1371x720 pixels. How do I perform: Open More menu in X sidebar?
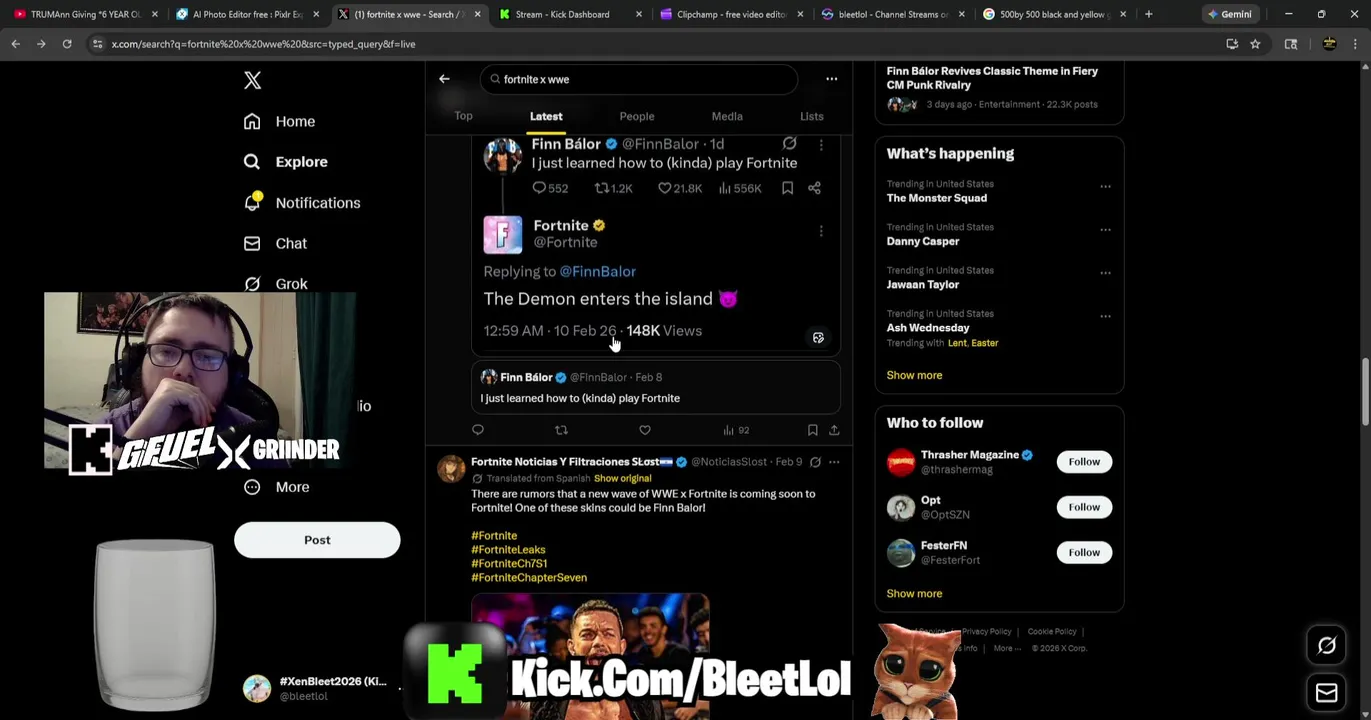pyautogui.click(x=277, y=487)
